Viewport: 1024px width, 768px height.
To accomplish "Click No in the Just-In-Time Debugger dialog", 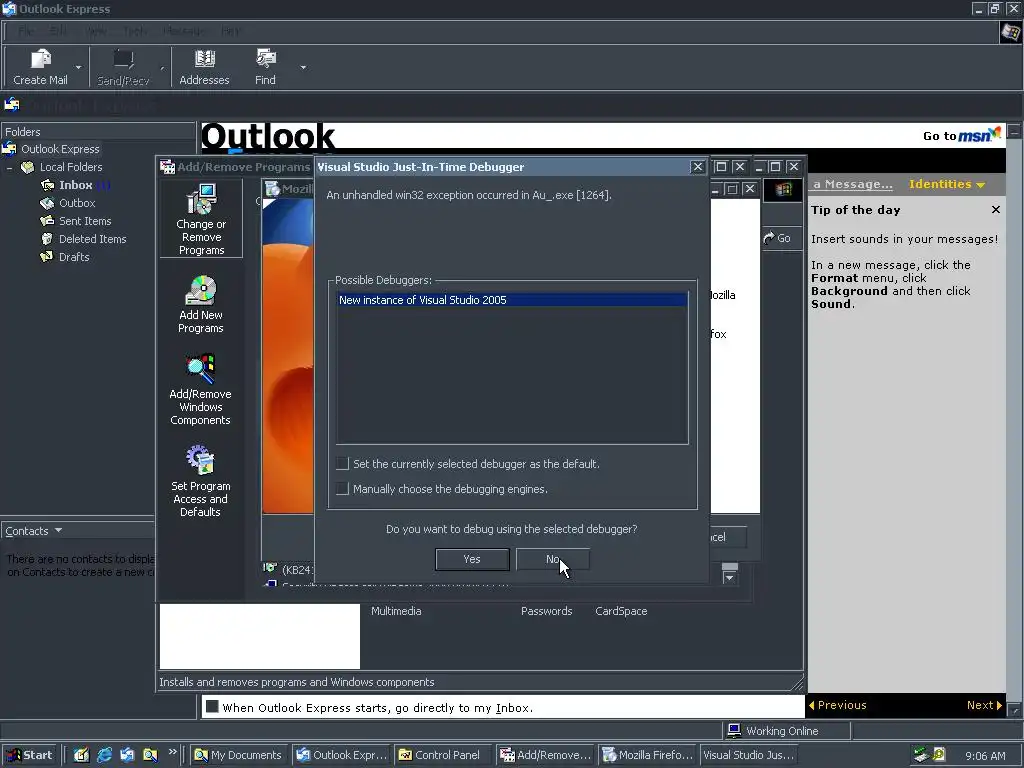I will pyautogui.click(x=552, y=559).
